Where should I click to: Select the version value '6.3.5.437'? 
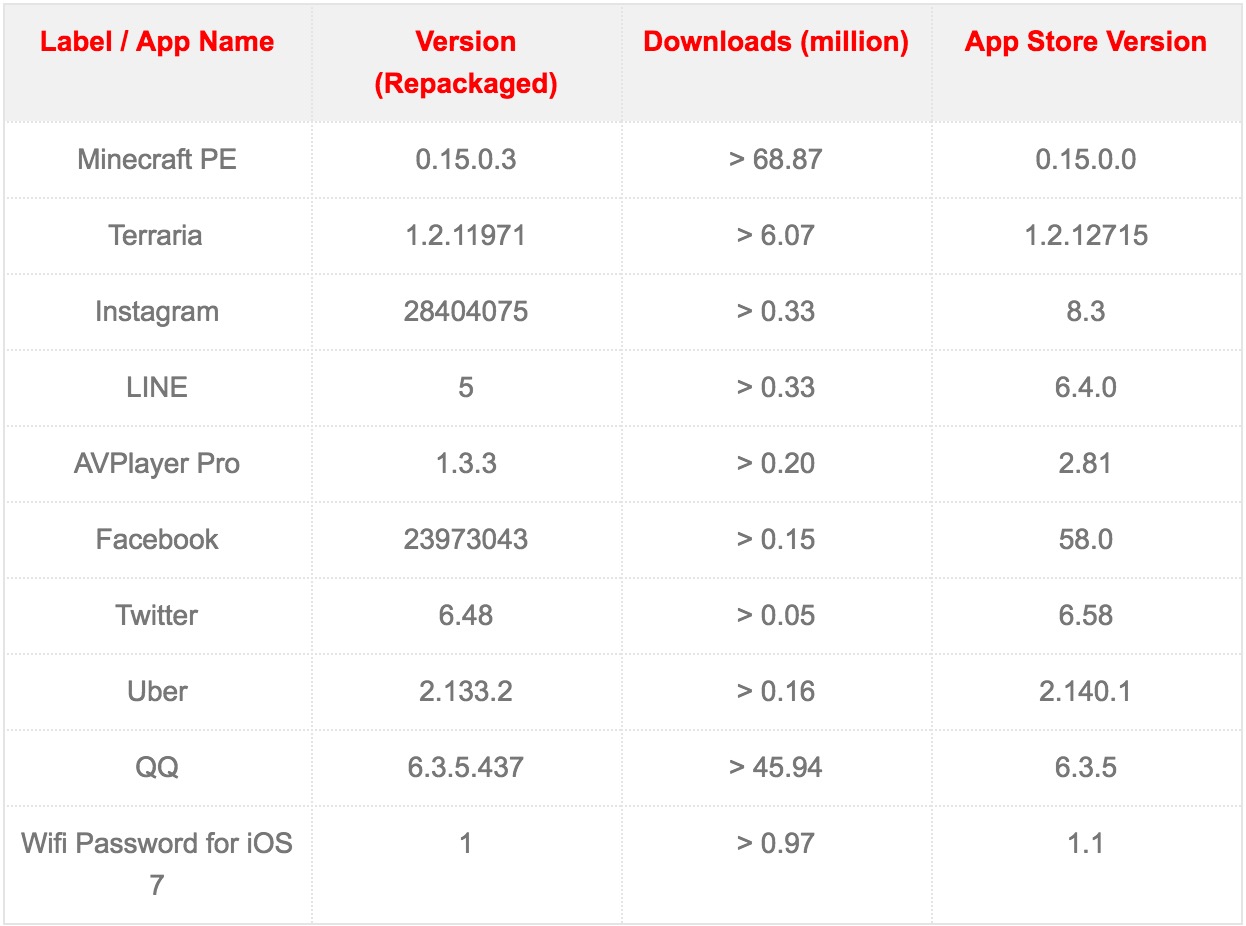466,767
